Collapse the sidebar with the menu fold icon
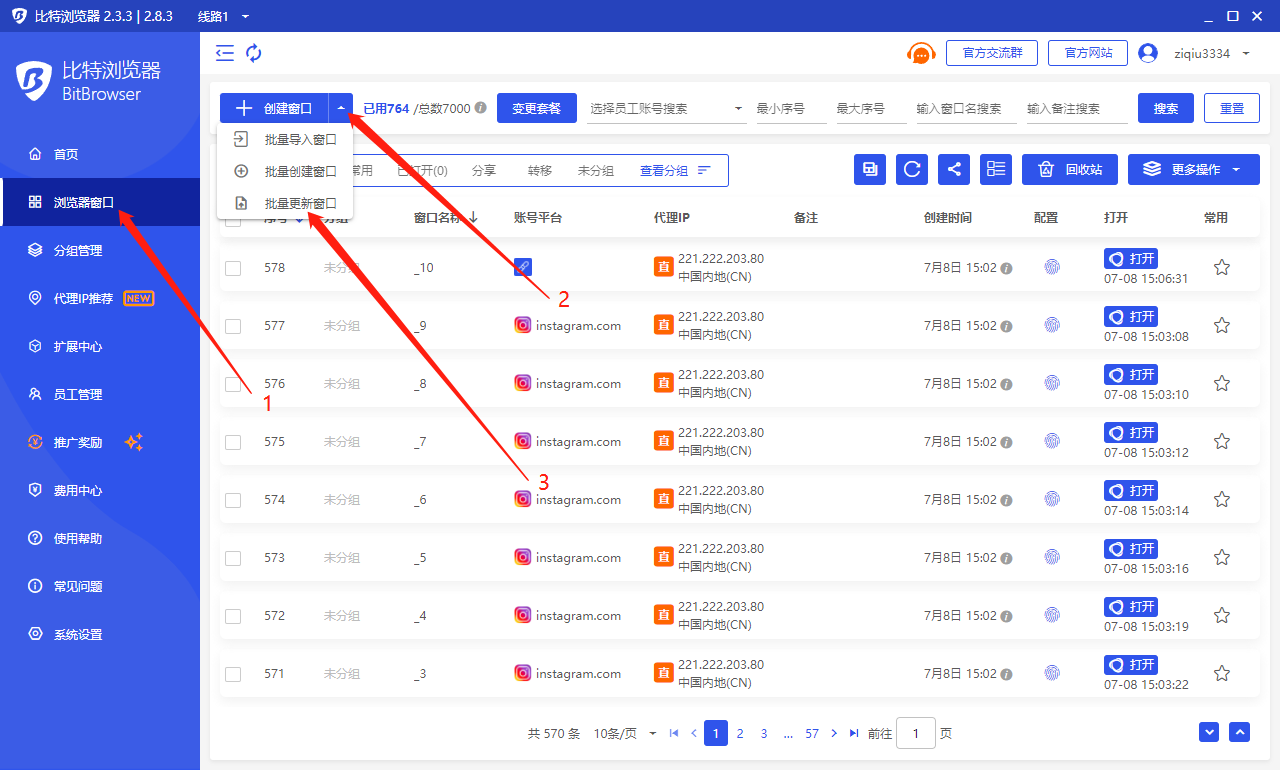The width and height of the screenshot is (1280, 770). pyautogui.click(x=225, y=53)
